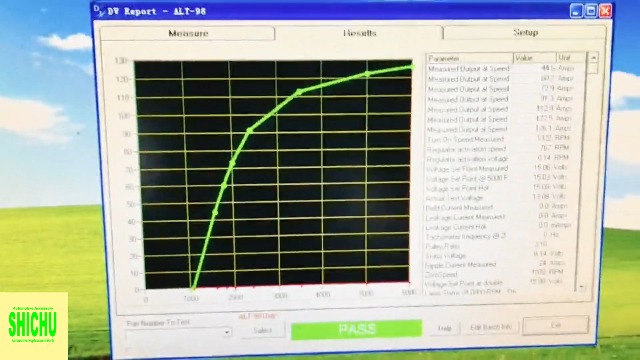The height and width of the screenshot is (360, 640).
Task: Click the scroll-down arrow of parameter list
Action: [x=581, y=287]
